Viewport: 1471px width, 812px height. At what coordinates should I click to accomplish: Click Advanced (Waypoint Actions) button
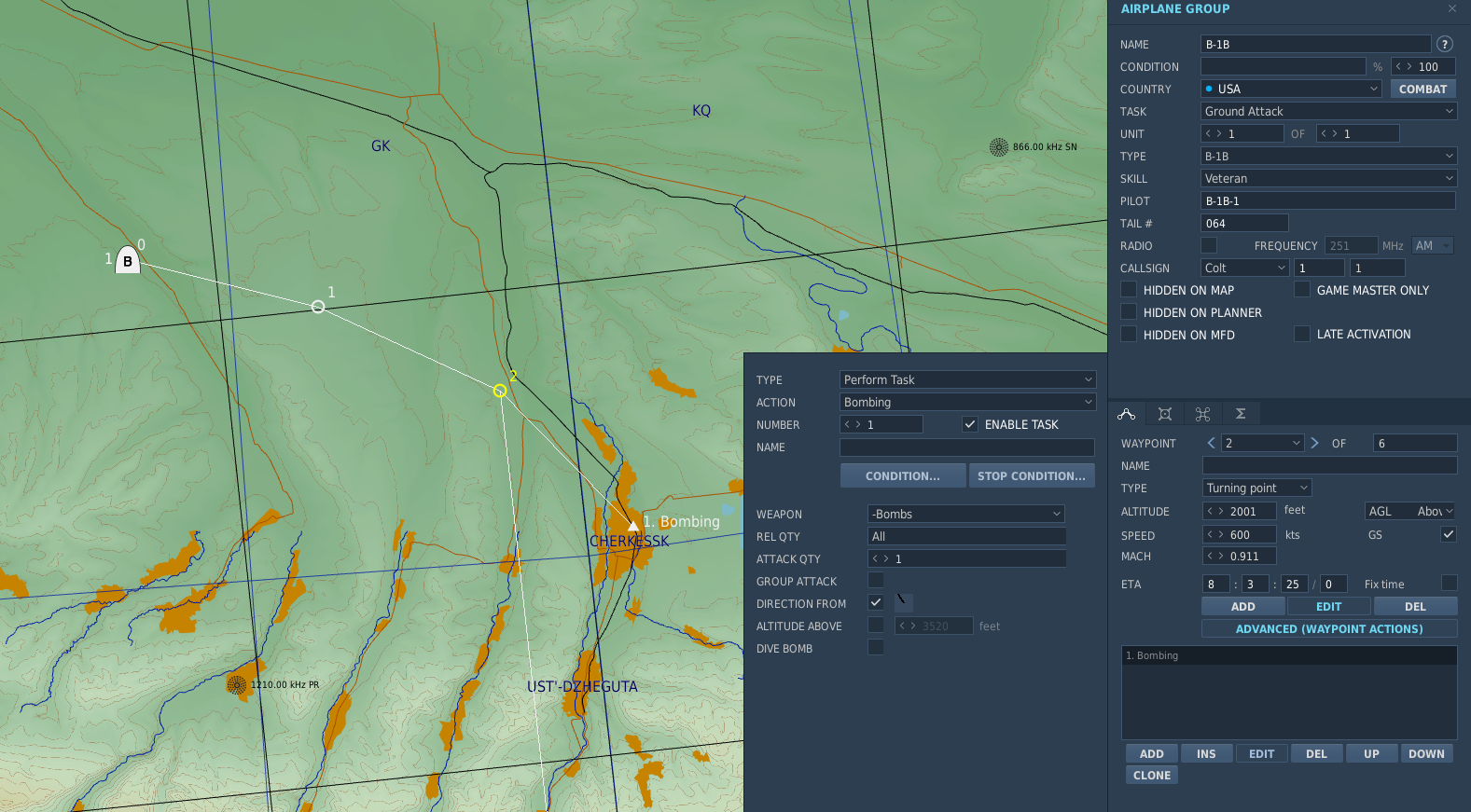point(1329,629)
